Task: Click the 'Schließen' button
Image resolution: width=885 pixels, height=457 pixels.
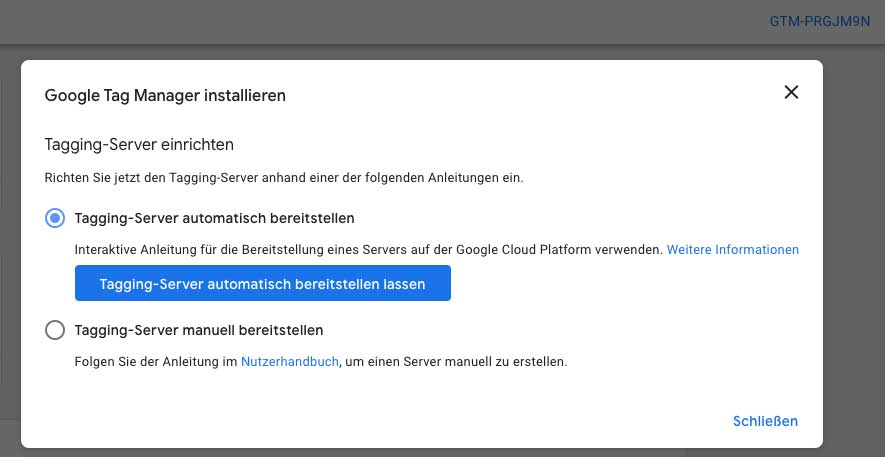Action: point(765,421)
